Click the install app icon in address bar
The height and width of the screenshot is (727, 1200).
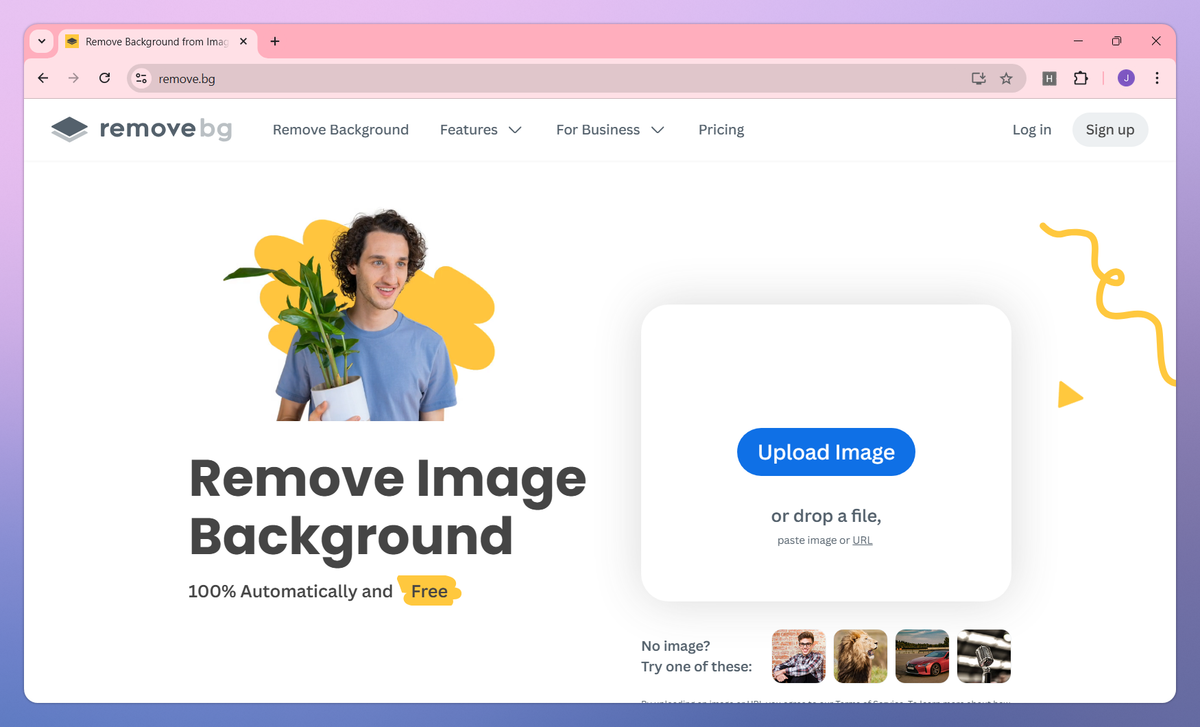click(979, 78)
